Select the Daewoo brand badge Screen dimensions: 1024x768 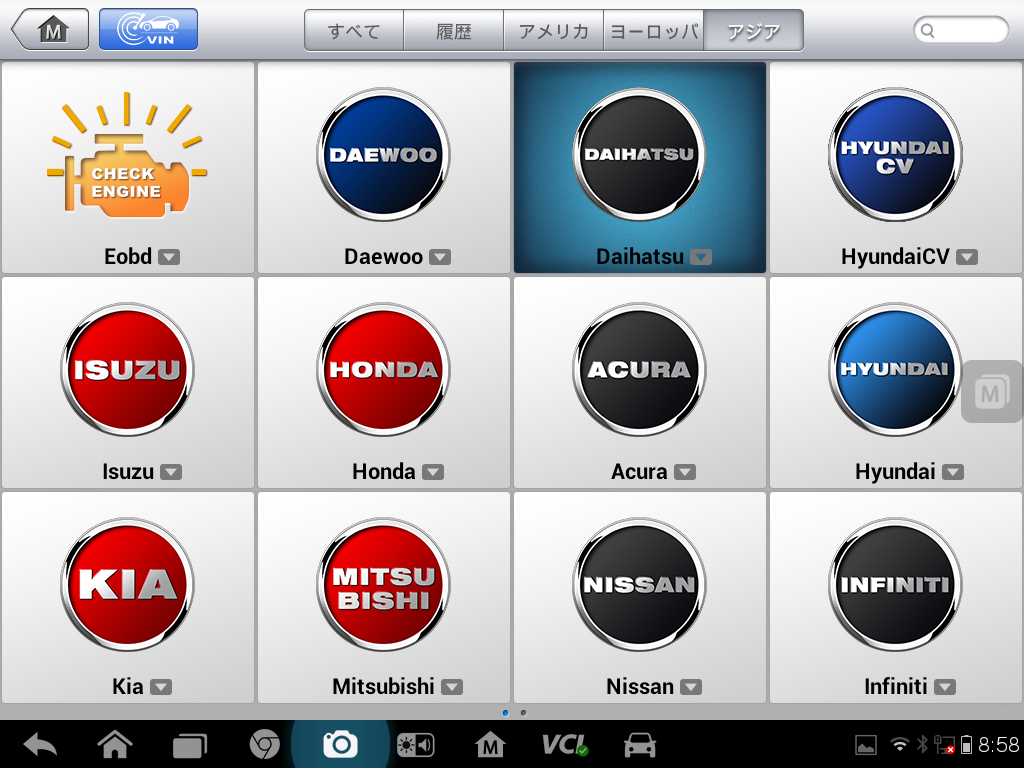coord(383,155)
